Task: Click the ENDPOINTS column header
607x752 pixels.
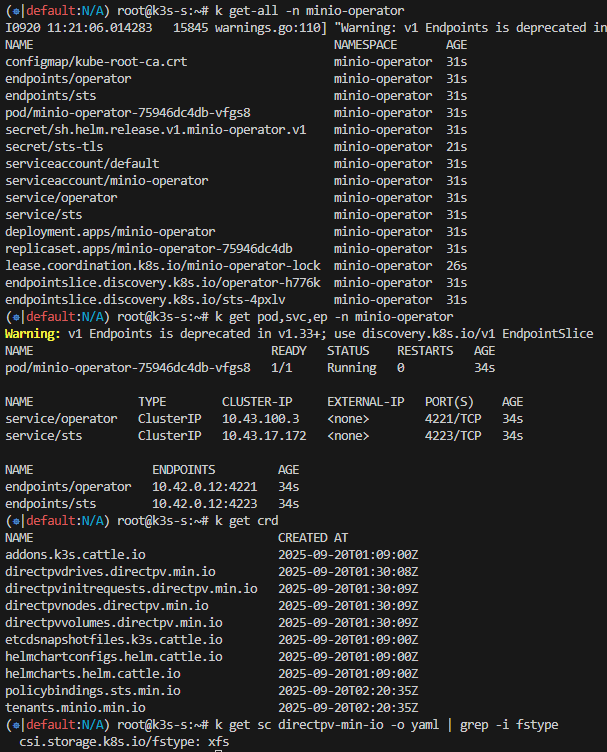Action: [x=184, y=470]
